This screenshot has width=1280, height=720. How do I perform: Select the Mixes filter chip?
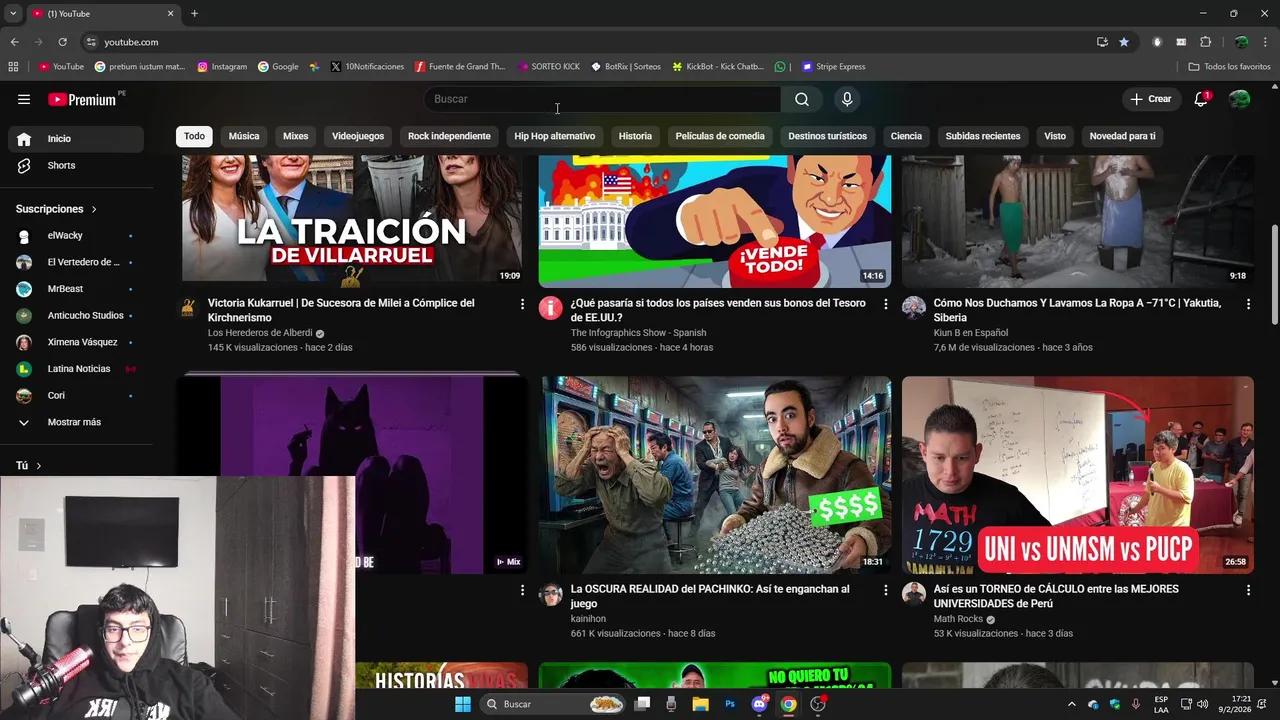(x=295, y=136)
